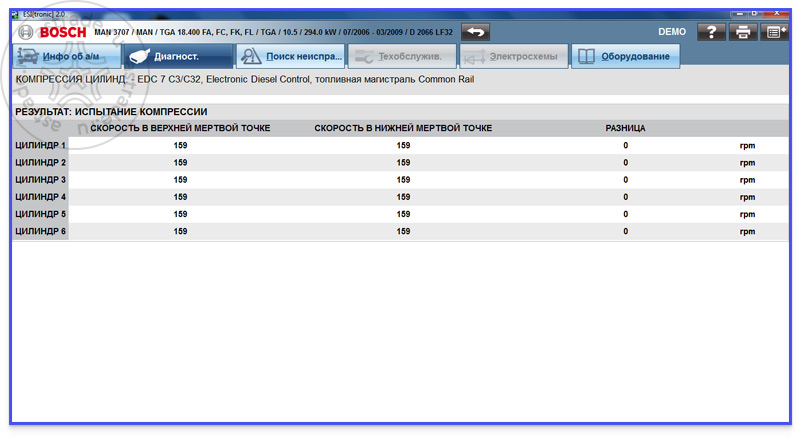Click СКОРОСТЬ В ВЕРХНЕЙ МЕРТВОЙ ТОЧКЕ column header
The width and height of the screenshot is (799, 437).
[180, 128]
